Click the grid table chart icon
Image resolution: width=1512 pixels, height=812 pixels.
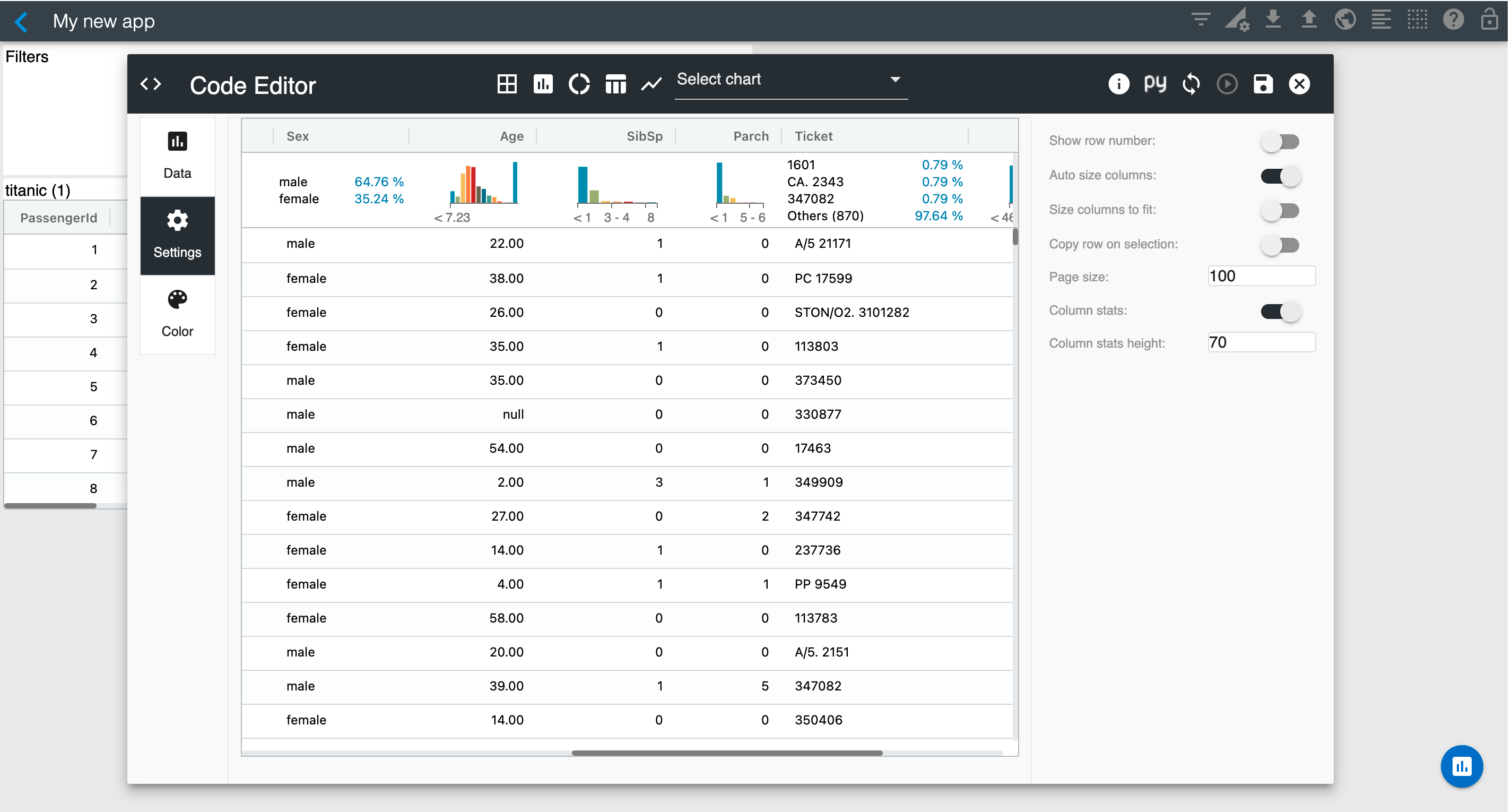(507, 84)
